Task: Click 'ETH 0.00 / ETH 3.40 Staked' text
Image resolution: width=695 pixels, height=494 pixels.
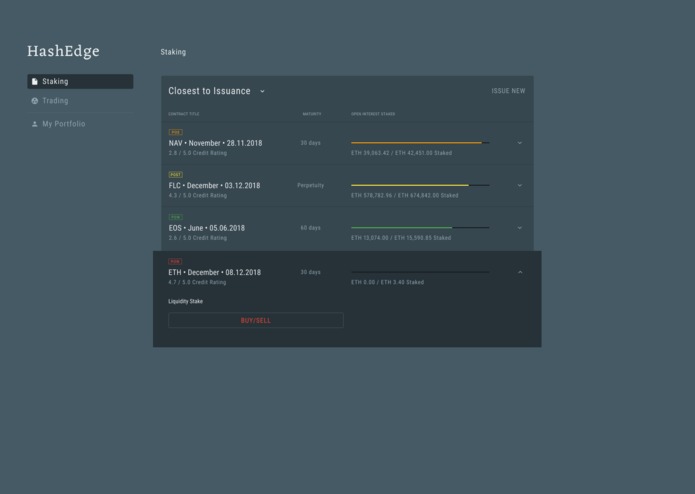Action: click(387, 282)
